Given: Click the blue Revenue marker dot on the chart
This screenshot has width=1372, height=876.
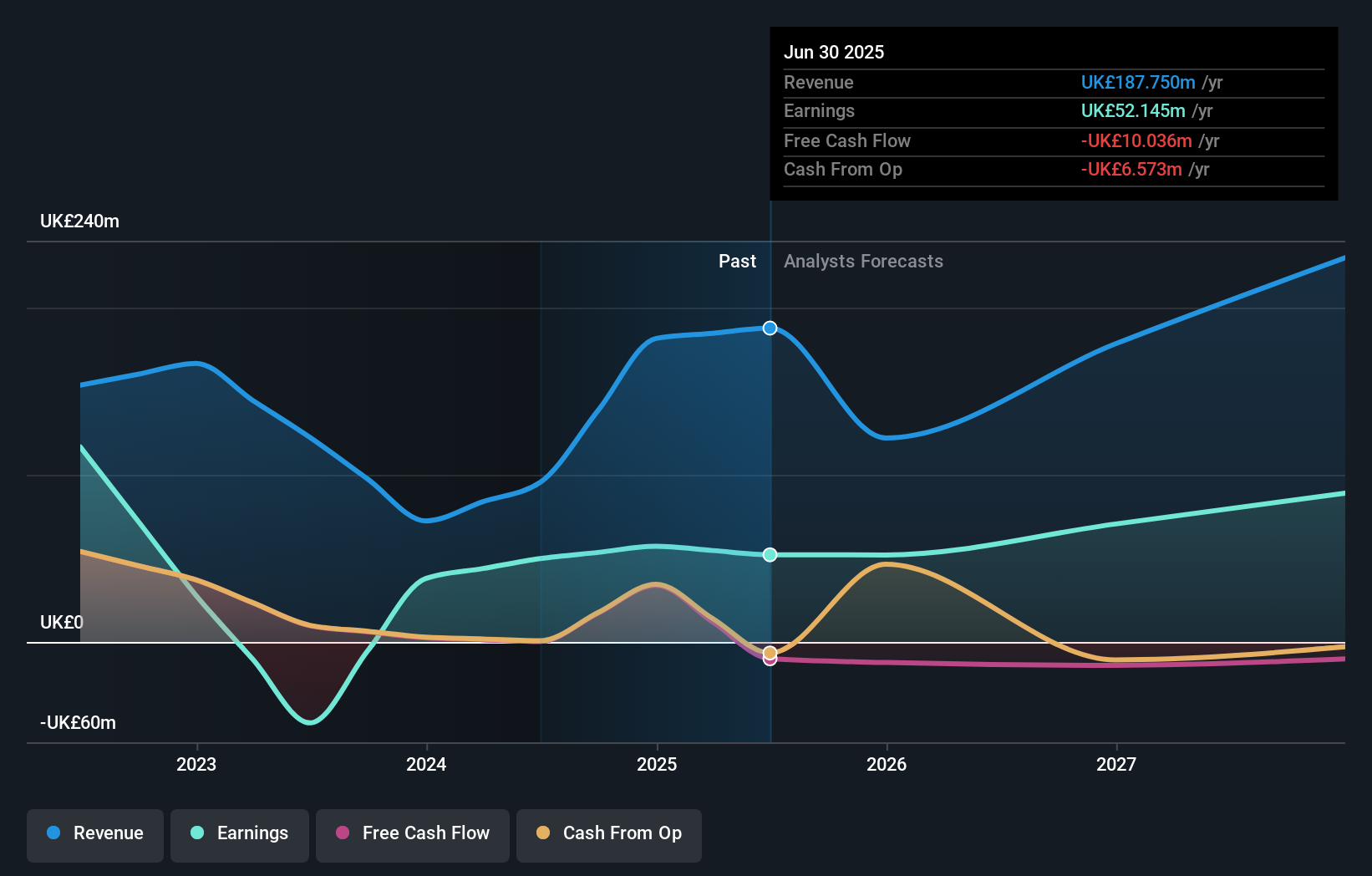Looking at the screenshot, I should pos(770,328).
